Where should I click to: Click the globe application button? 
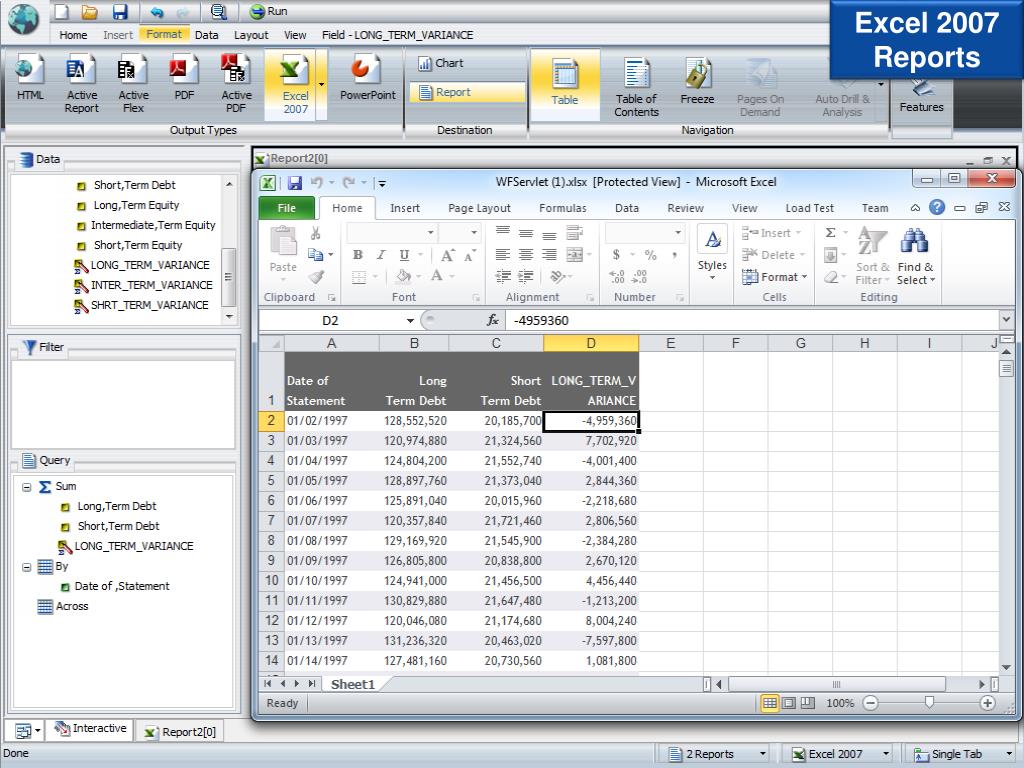(24, 20)
